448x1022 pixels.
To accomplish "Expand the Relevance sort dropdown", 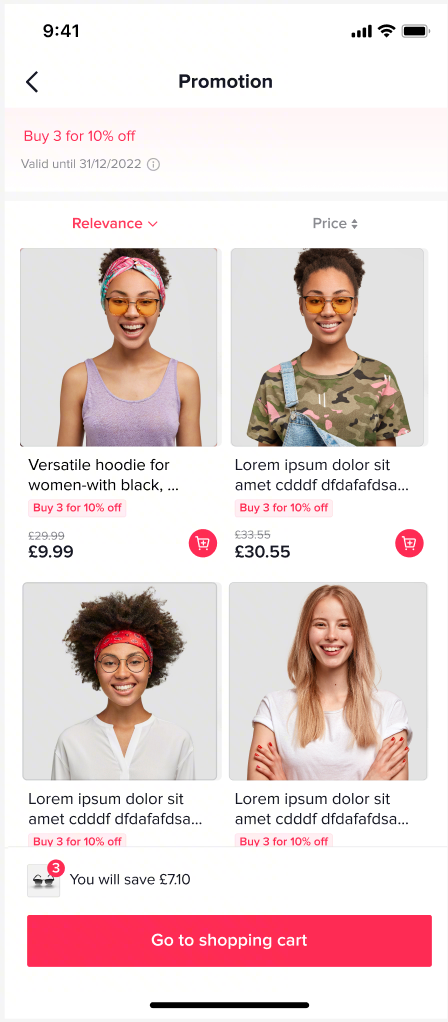I will 115,224.
